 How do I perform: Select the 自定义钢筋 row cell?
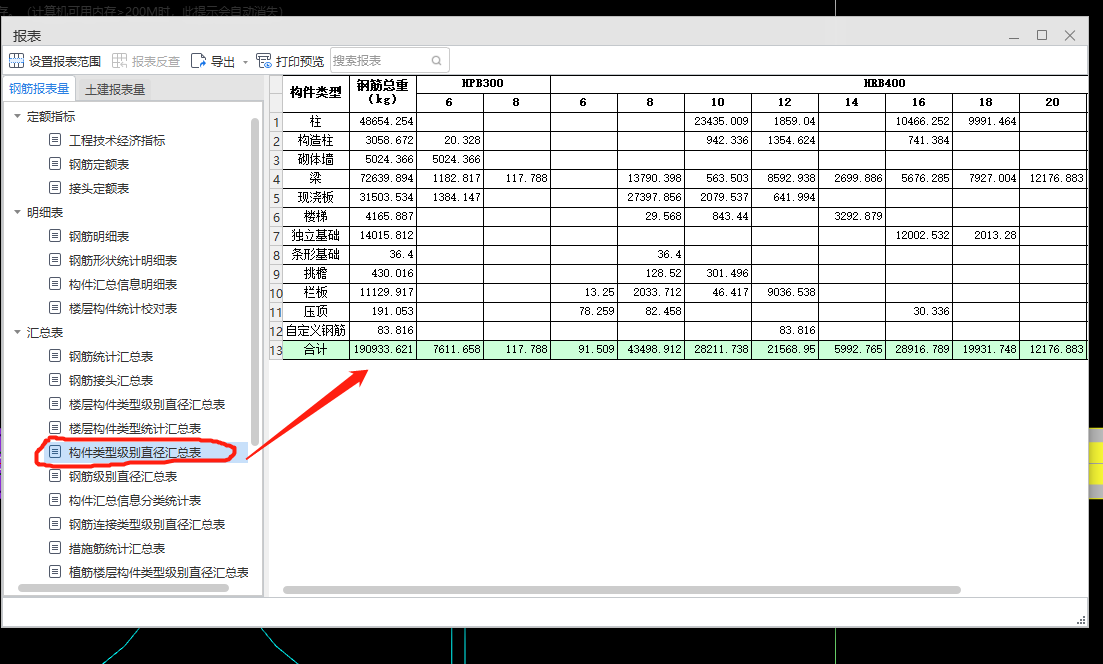pyautogui.click(x=316, y=330)
